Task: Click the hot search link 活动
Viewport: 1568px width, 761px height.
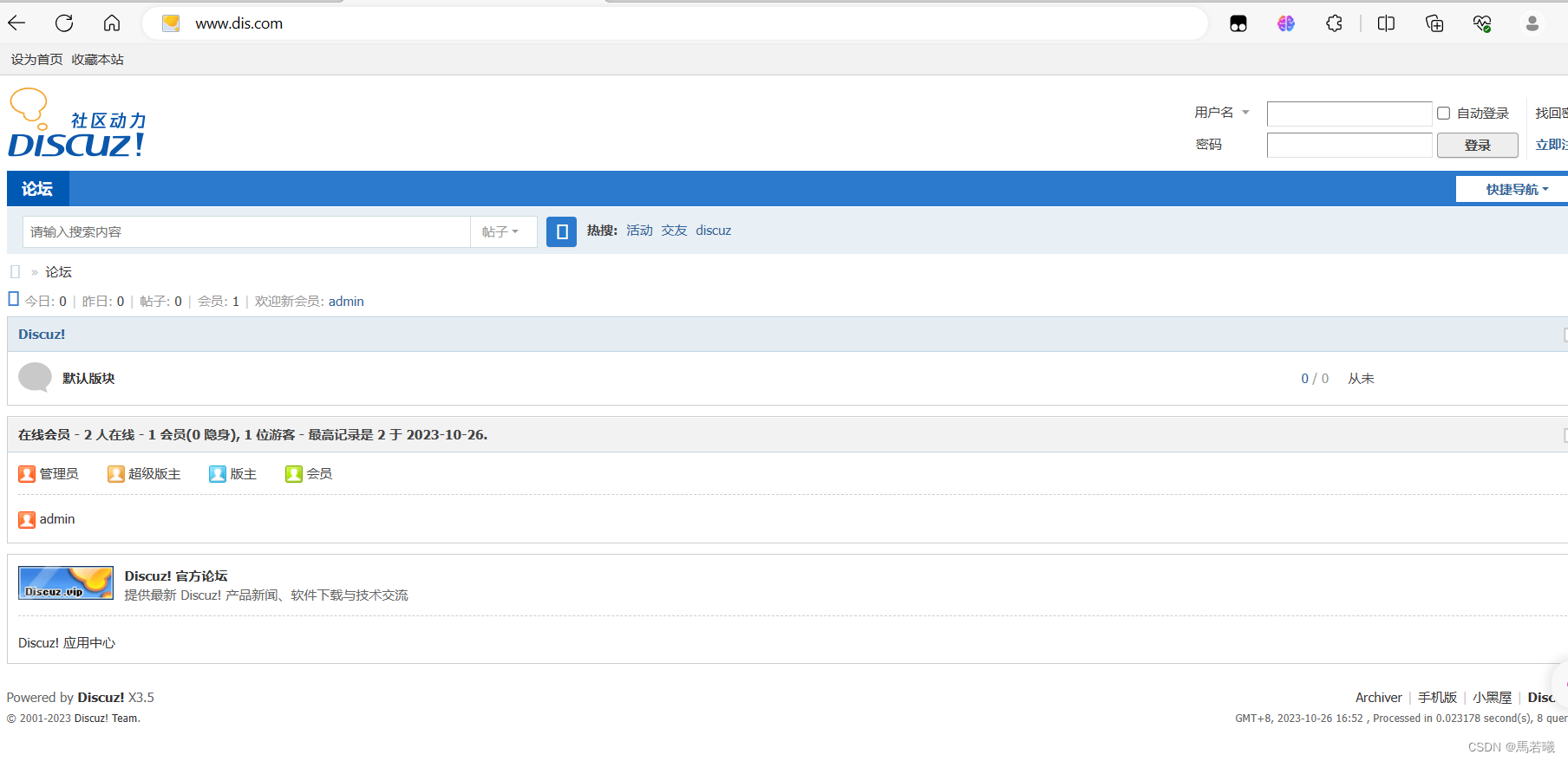Action: click(639, 231)
